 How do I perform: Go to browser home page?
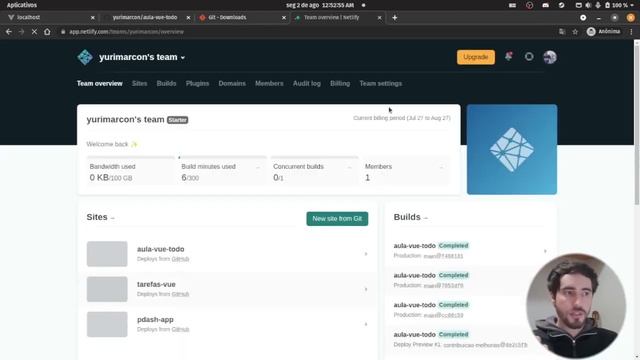47,31
